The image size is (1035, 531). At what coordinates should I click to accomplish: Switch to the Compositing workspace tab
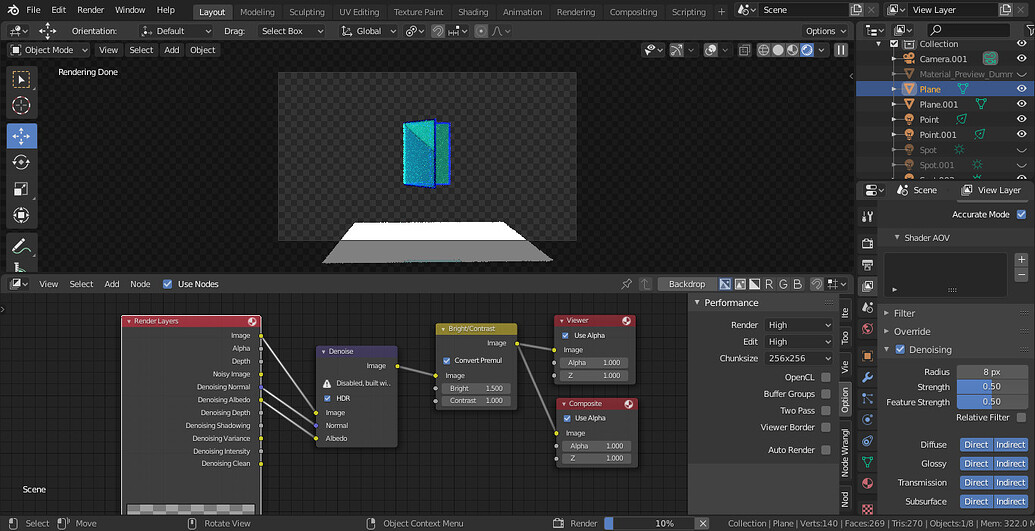click(x=633, y=12)
